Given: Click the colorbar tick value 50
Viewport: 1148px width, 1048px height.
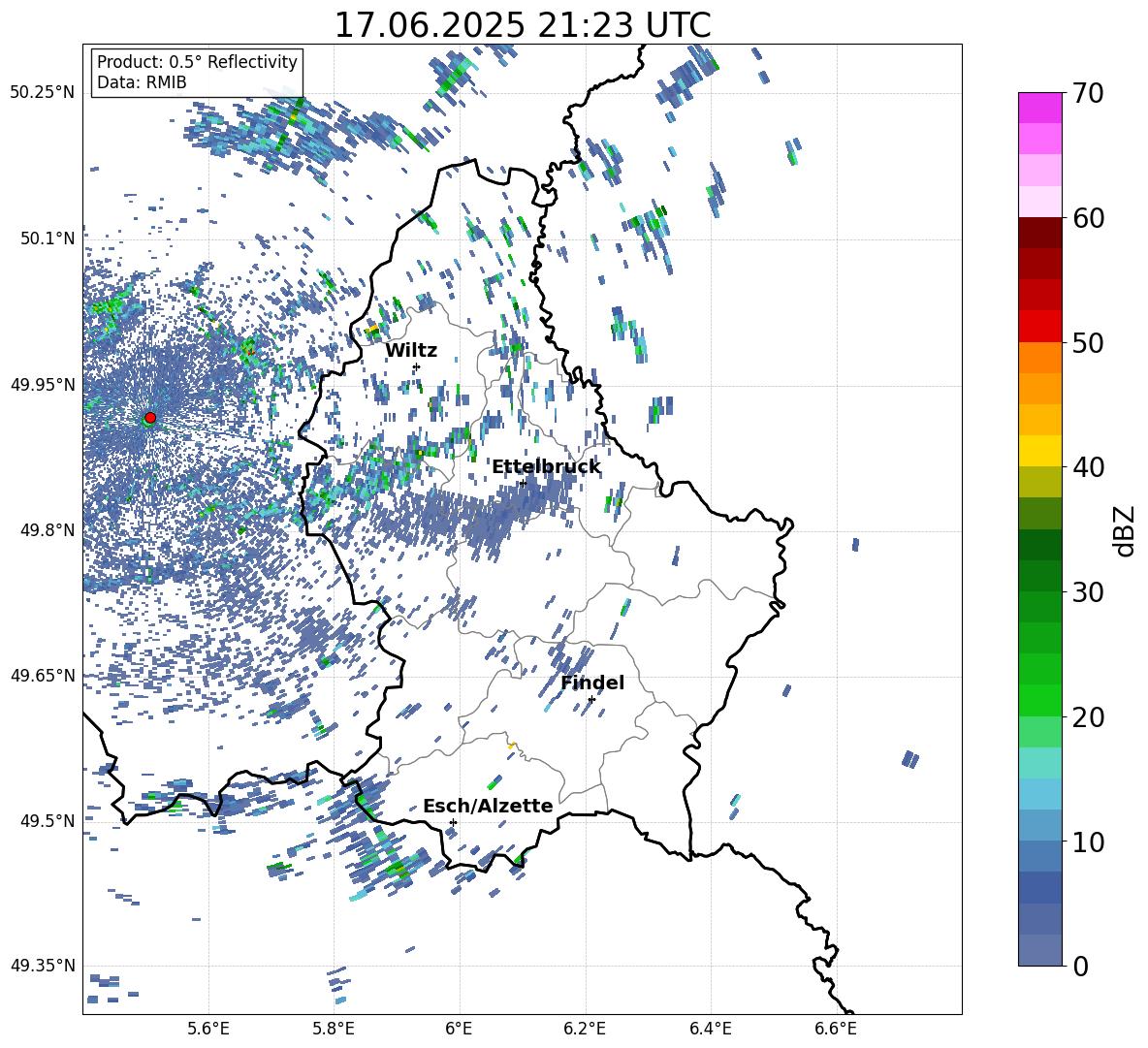Looking at the screenshot, I should tap(1088, 343).
